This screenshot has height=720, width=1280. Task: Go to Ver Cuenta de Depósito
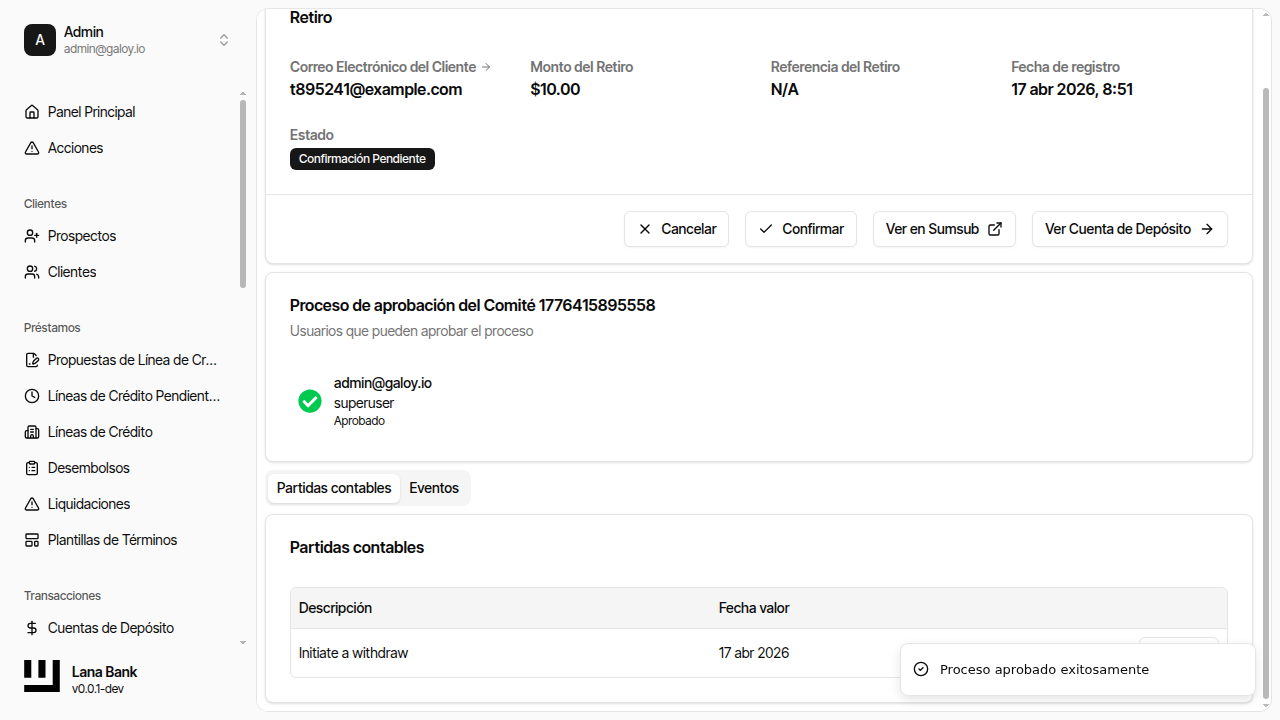click(x=1129, y=229)
